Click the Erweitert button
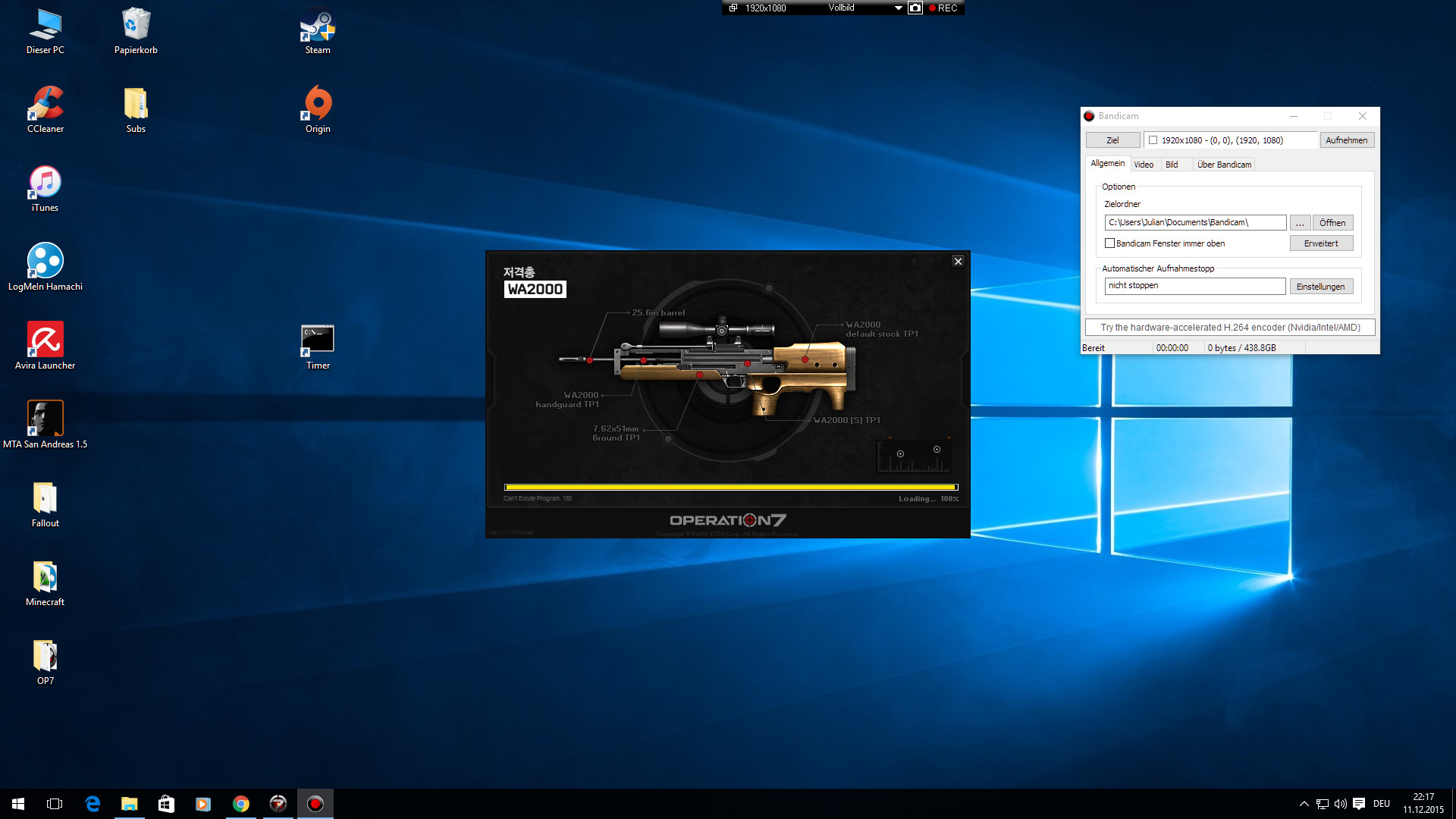1456x819 pixels. (1321, 243)
